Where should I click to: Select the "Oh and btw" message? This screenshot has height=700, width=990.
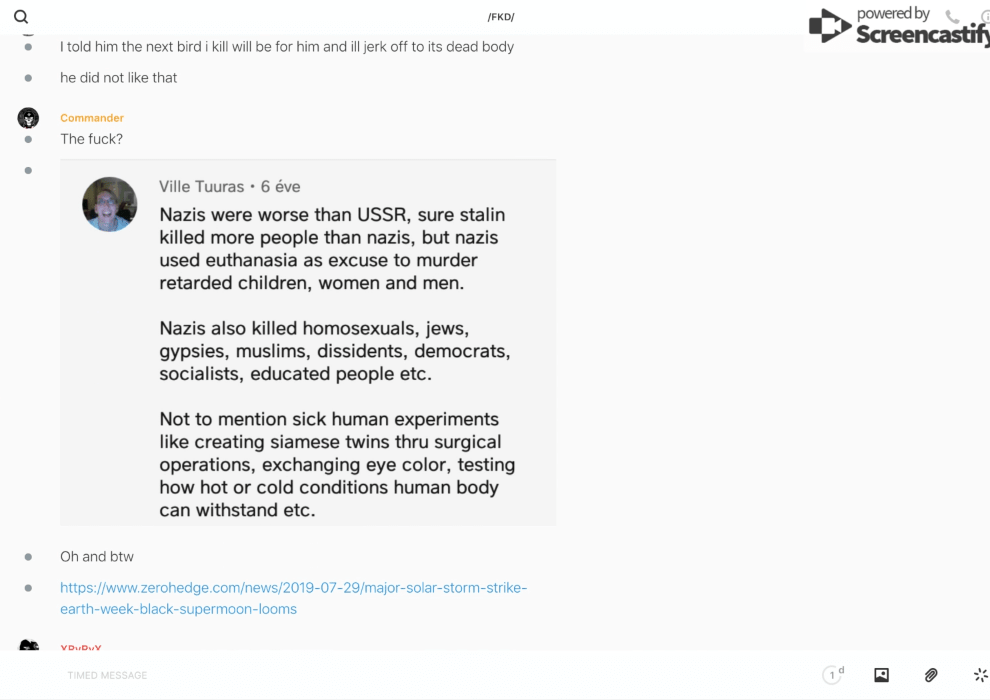pyautogui.click(x=97, y=556)
